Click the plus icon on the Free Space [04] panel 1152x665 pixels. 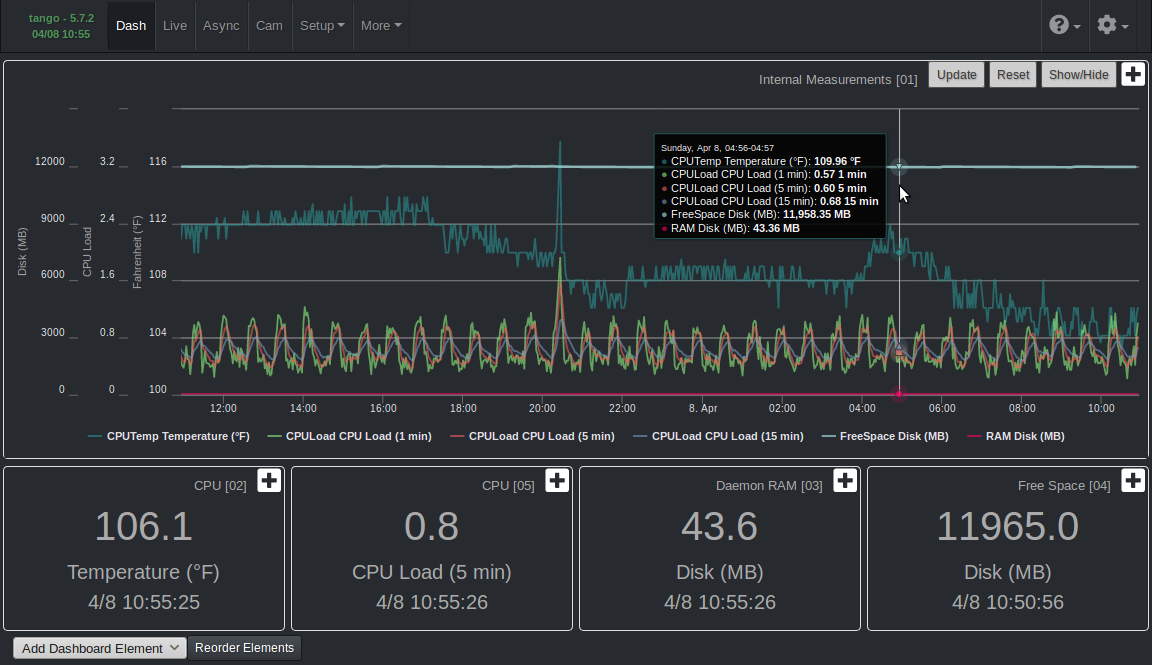[x=1132, y=480]
